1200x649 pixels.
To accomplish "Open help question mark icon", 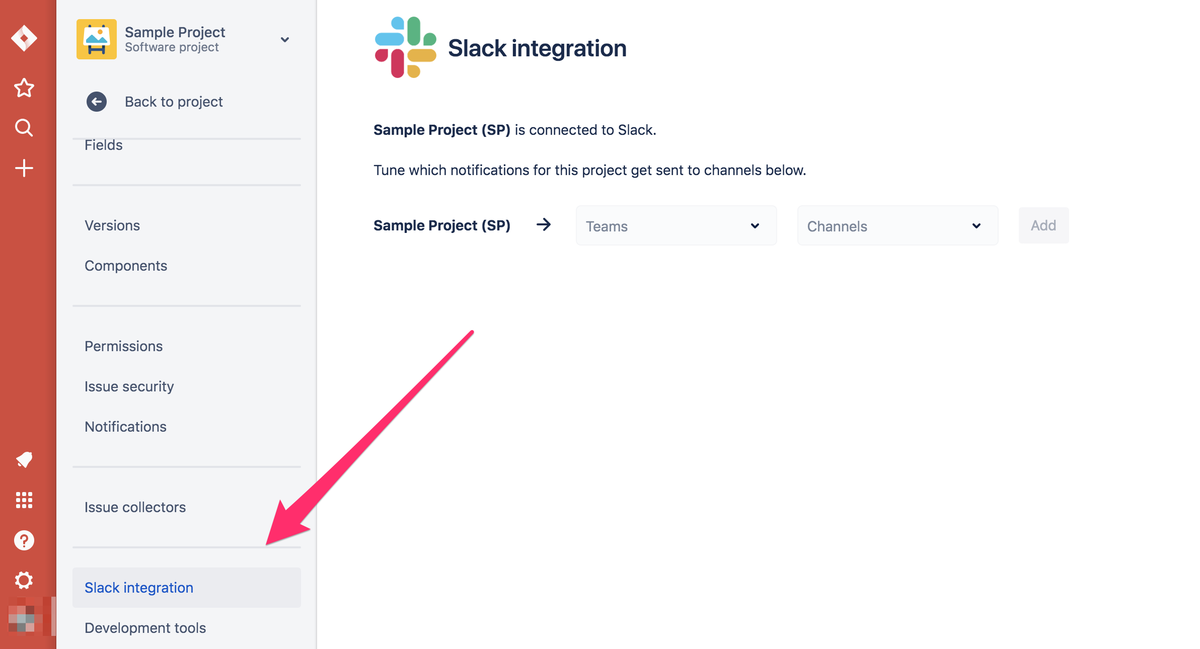I will point(24,540).
